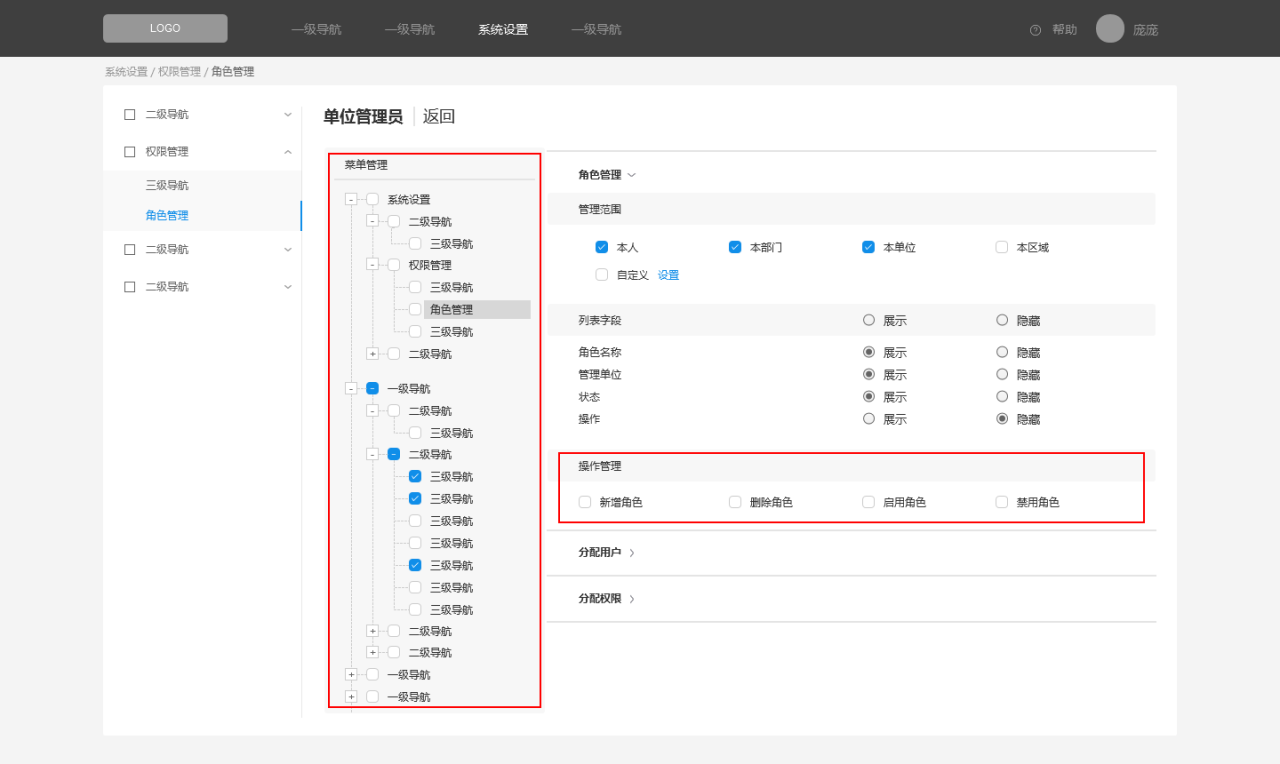Image resolution: width=1280 pixels, height=764 pixels.
Task: Collapse the 系统设置 tree node with minus box
Action: click(349, 198)
